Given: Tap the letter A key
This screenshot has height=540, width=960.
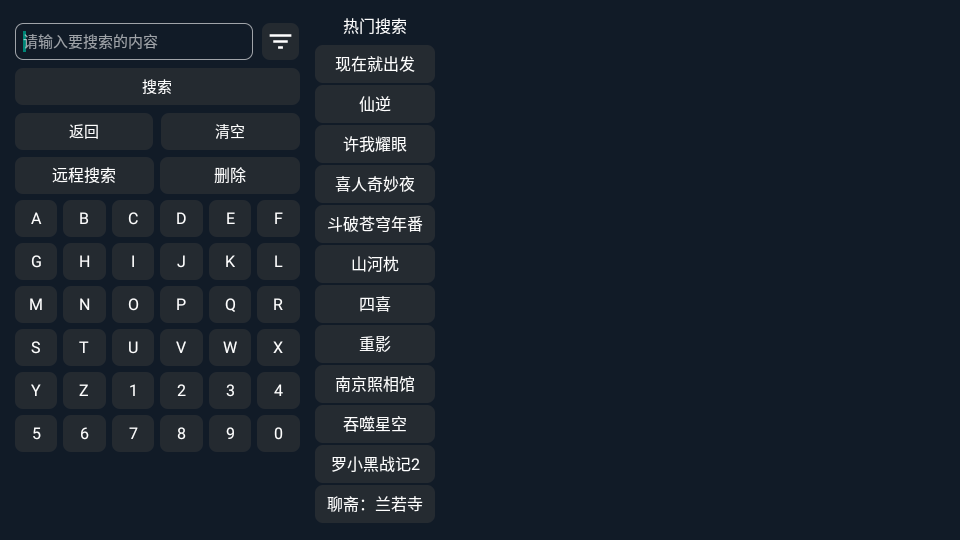Looking at the screenshot, I should 36,219.
